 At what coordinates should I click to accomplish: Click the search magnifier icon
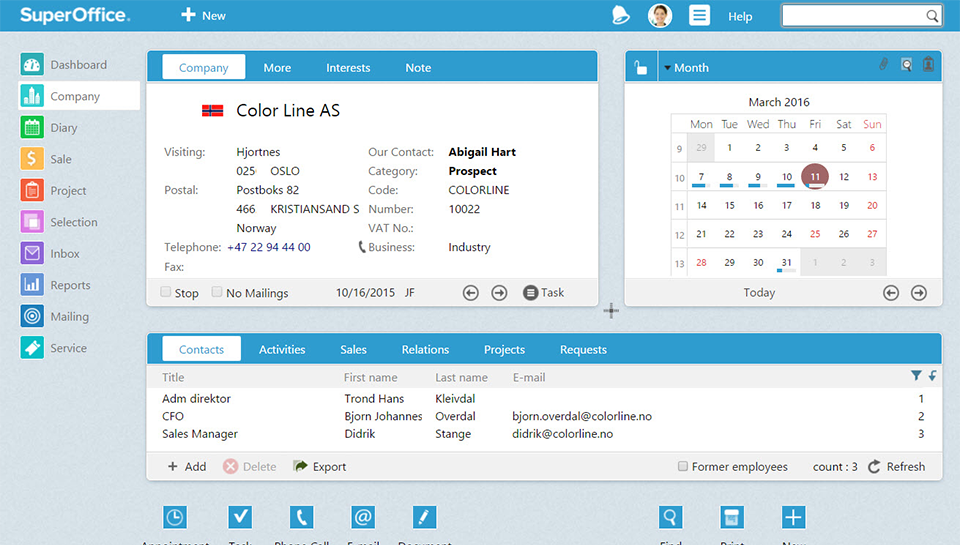click(x=932, y=16)
